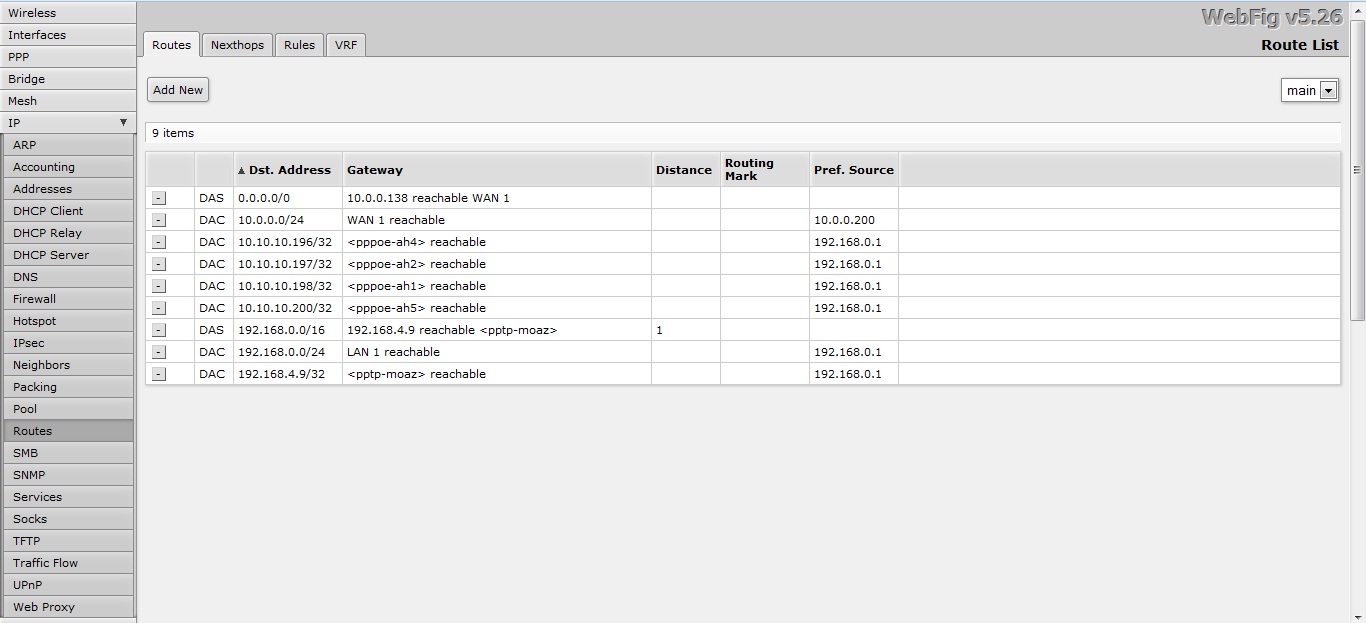This screenshot has height=623, width=1366.
Task: Open Accounting under IP menu
Action: [68, 167]
